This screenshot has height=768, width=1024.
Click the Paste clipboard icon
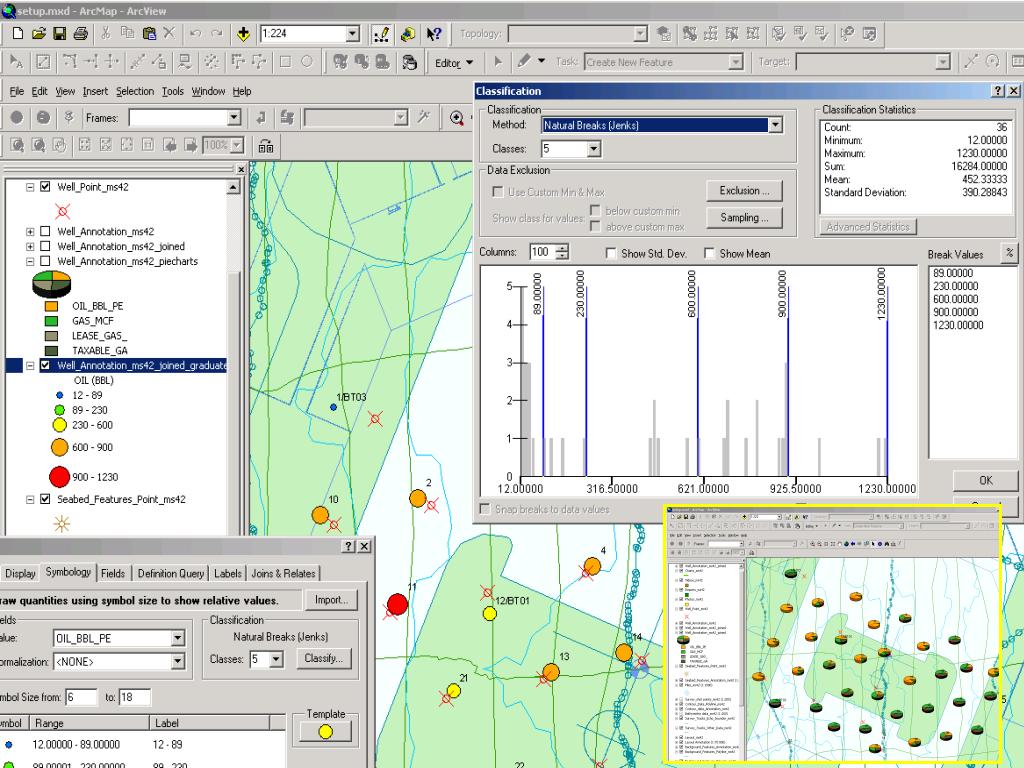(149, 33)
